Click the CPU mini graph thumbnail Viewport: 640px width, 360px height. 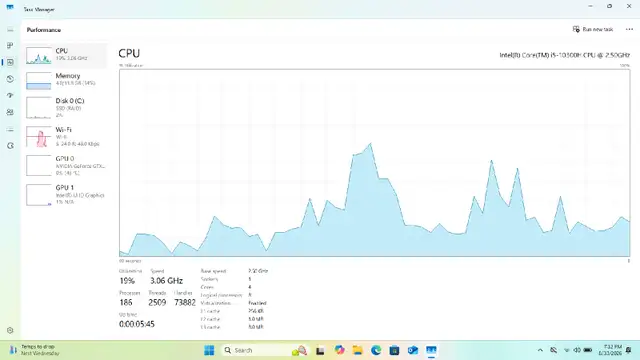pyautogui.click(x=39, y=56)
